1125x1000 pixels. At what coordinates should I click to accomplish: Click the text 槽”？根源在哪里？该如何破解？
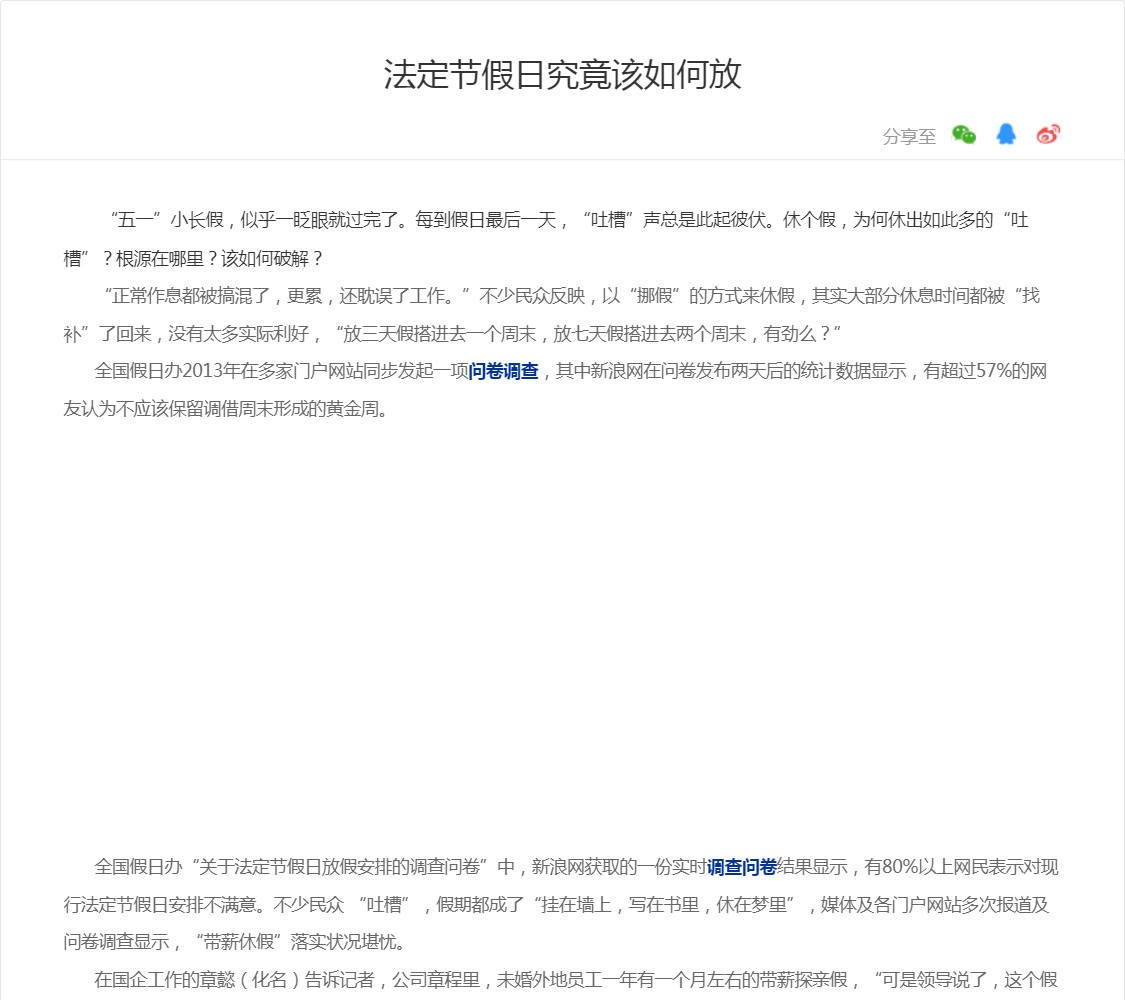194,259
